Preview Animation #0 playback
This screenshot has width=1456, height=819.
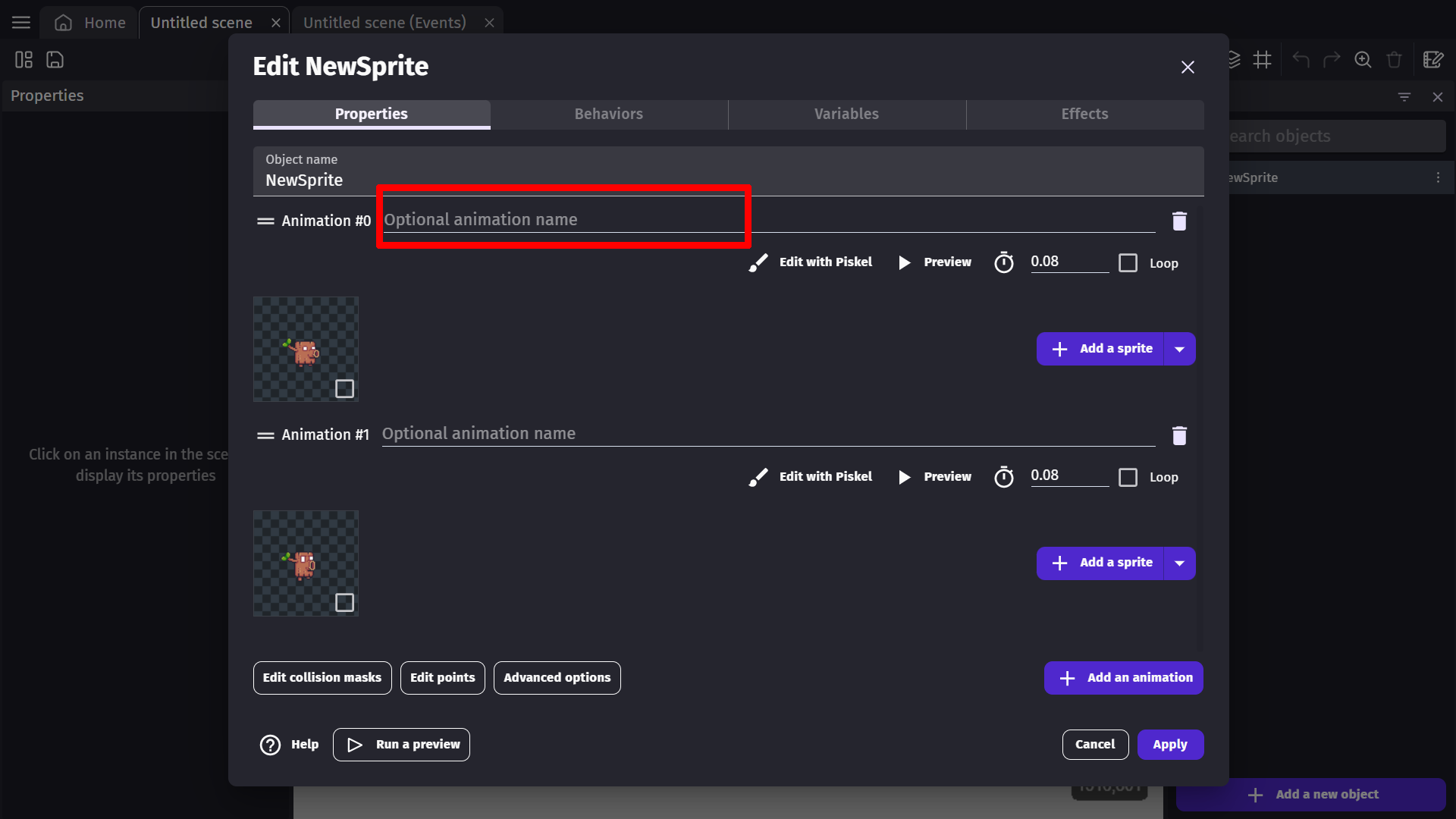pyautogui.click(x=935, y=262)
